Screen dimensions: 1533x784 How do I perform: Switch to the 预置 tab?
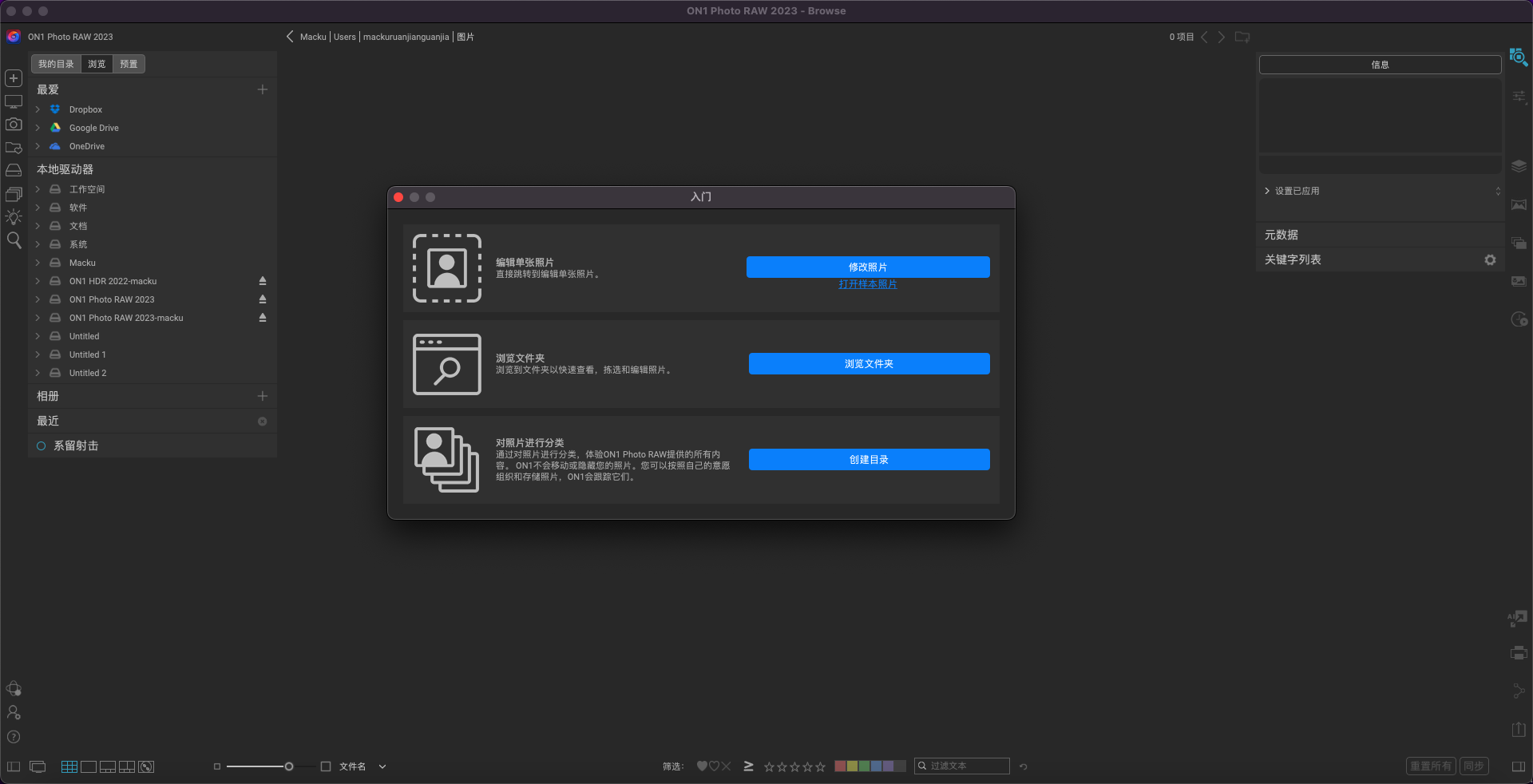coord(129,64)
